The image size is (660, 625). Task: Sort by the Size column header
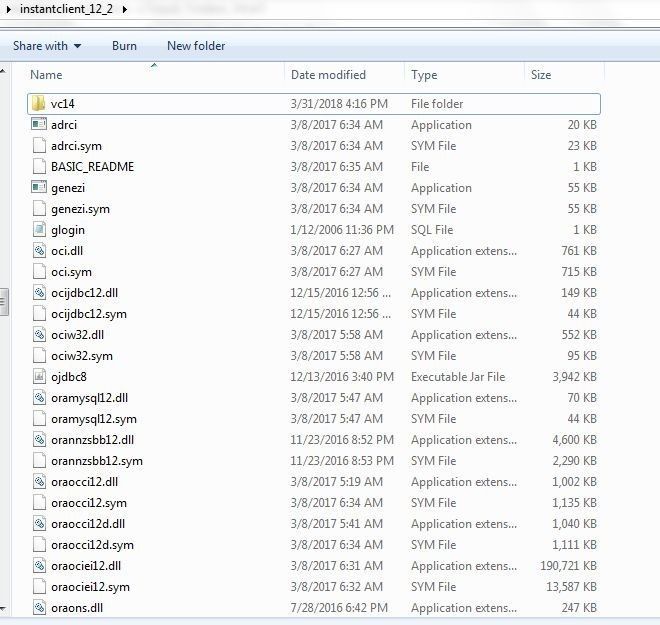point(541,74)
